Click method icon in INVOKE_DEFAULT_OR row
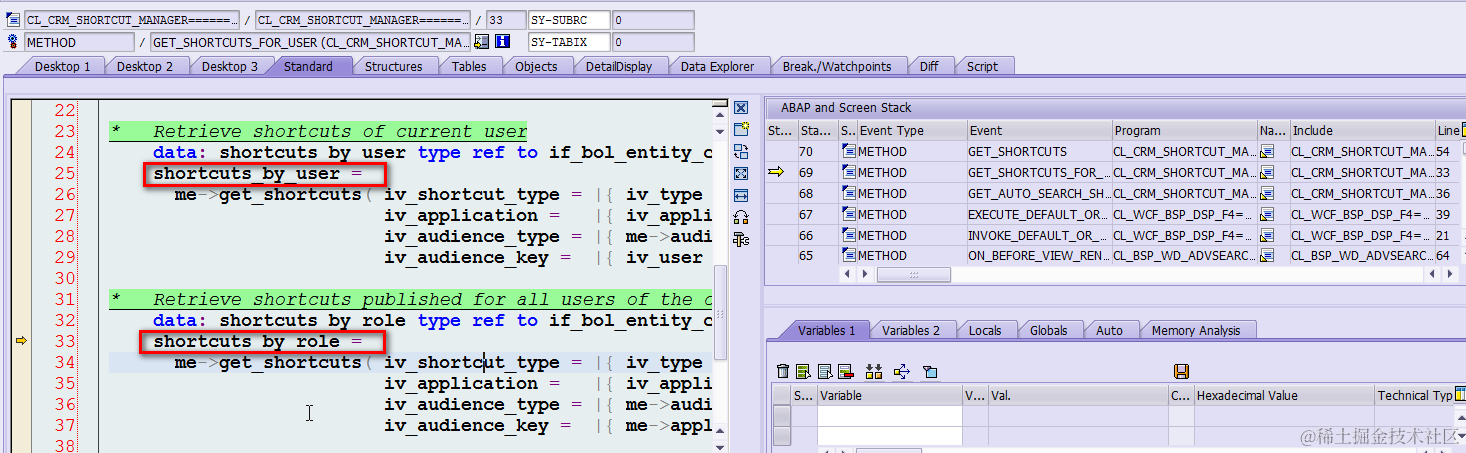The image size is (1466, 453). click(x=849, y=235)
